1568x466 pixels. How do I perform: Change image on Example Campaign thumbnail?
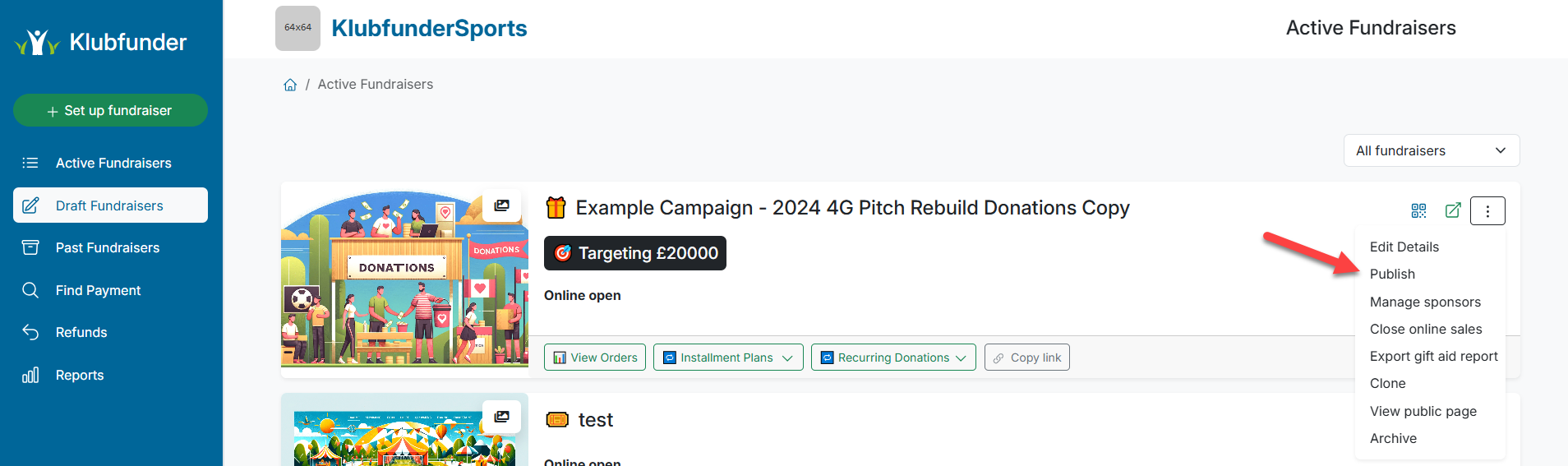[x=501, y=205]
